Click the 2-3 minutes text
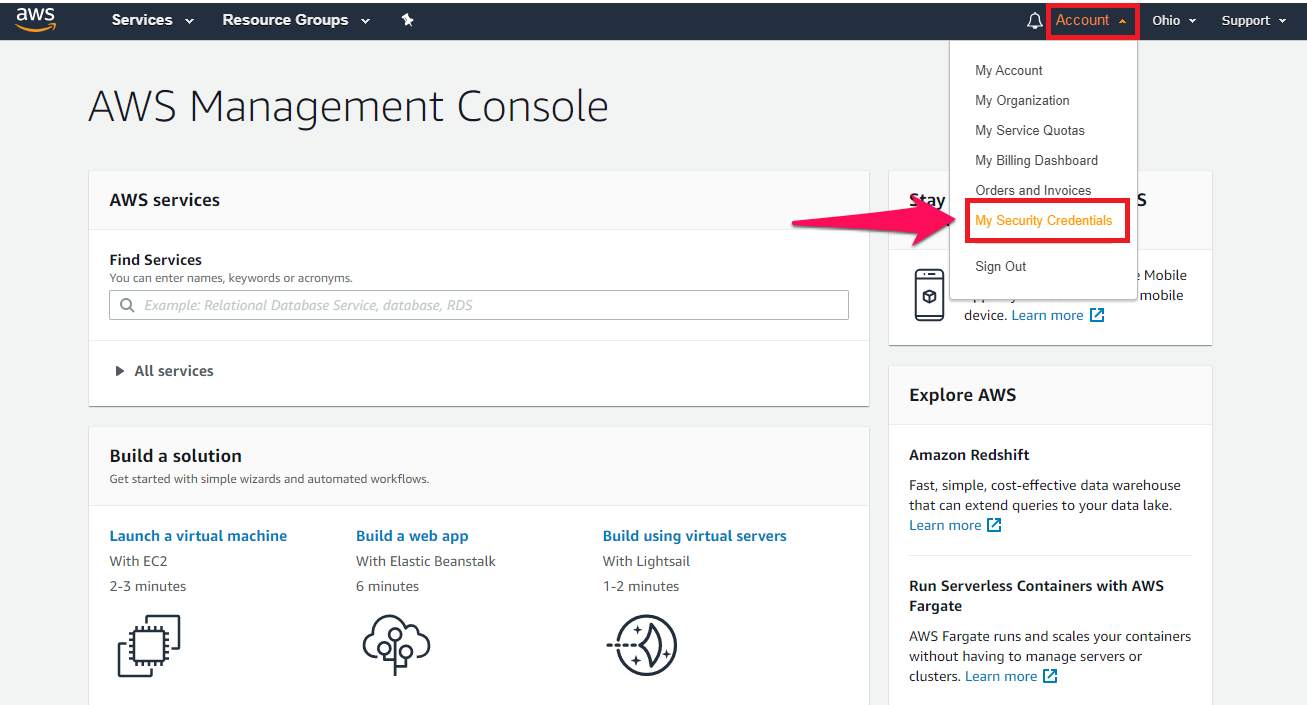 148,586
